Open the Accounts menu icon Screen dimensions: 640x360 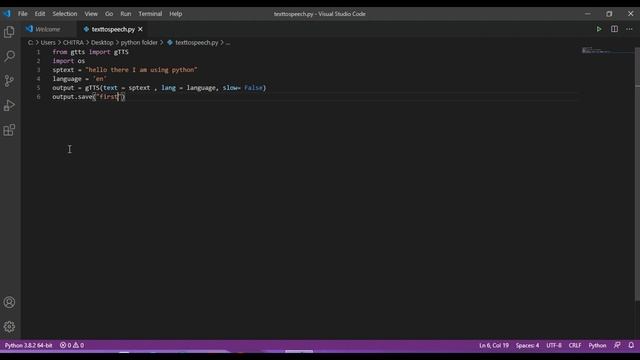coord(9,302)
